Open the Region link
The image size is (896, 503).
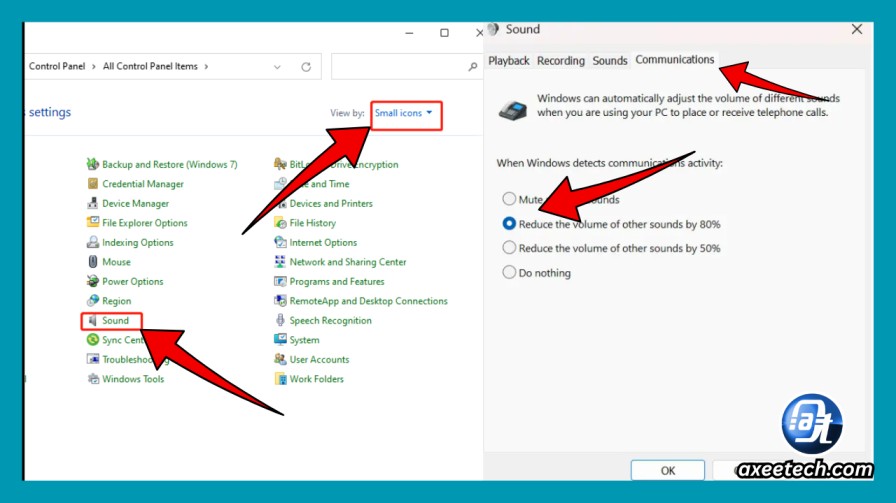117,301
